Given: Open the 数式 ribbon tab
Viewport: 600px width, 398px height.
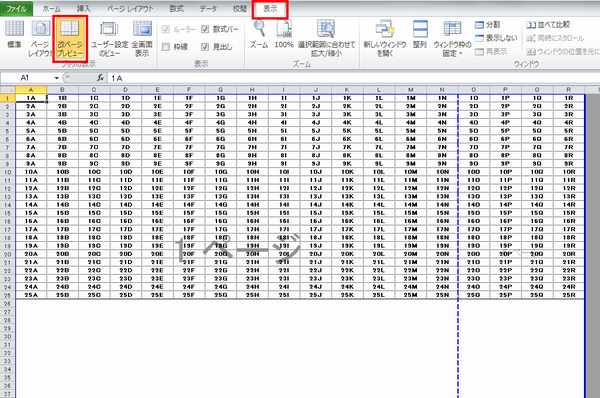Looking at the screenshot, I should (176, 8).
